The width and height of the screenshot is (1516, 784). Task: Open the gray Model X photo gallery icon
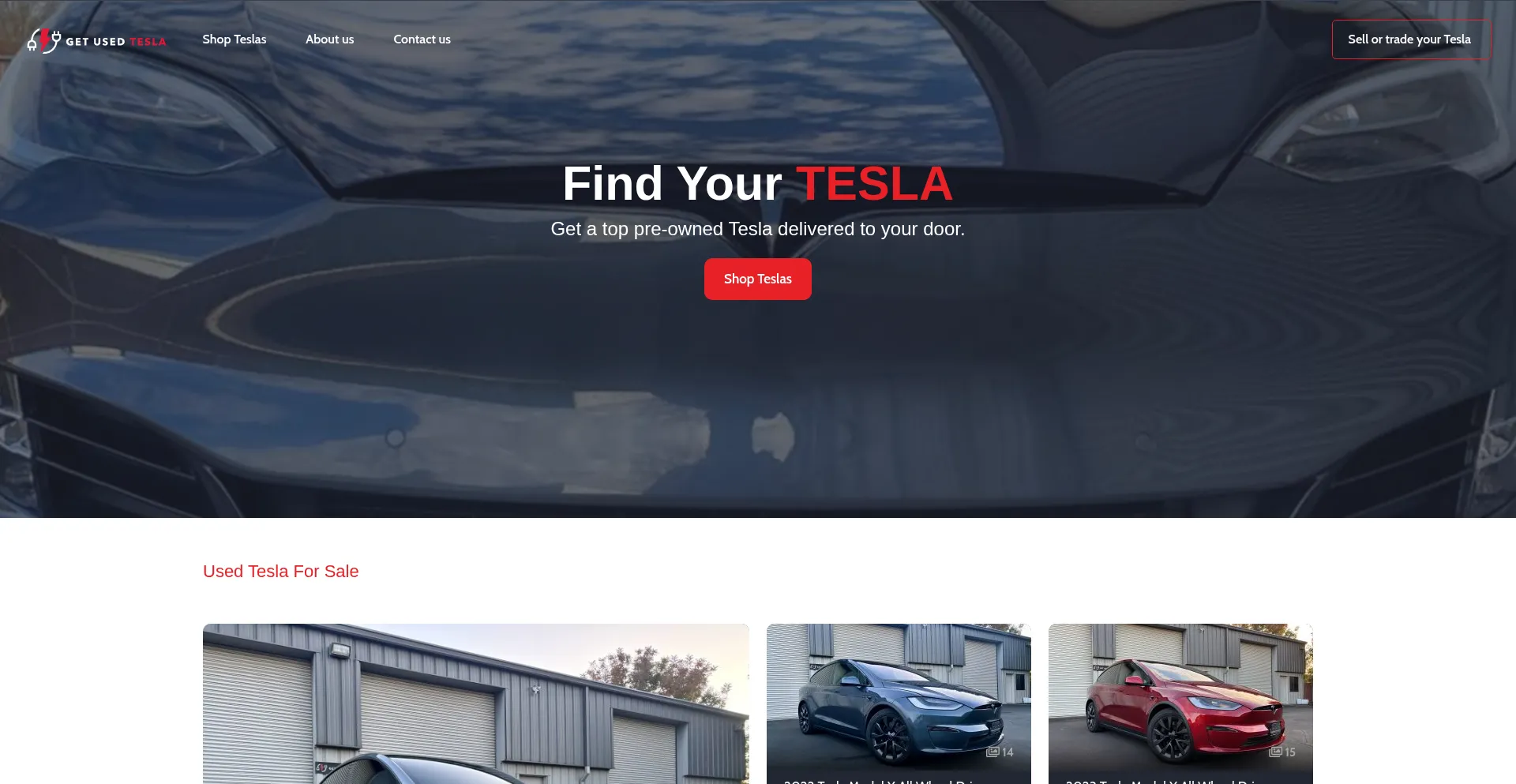[993, 752]
